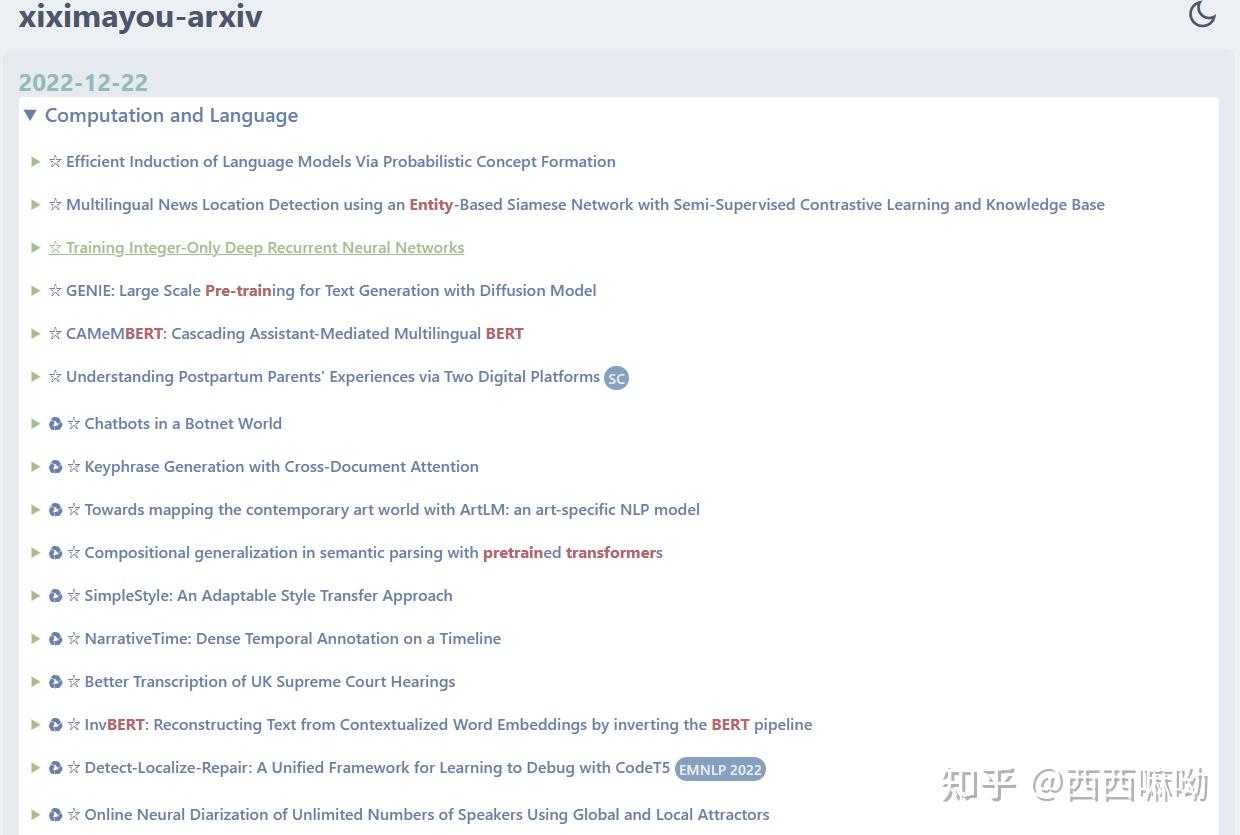Click the EMNLP 2022 badge

click(x=720, y=769)
